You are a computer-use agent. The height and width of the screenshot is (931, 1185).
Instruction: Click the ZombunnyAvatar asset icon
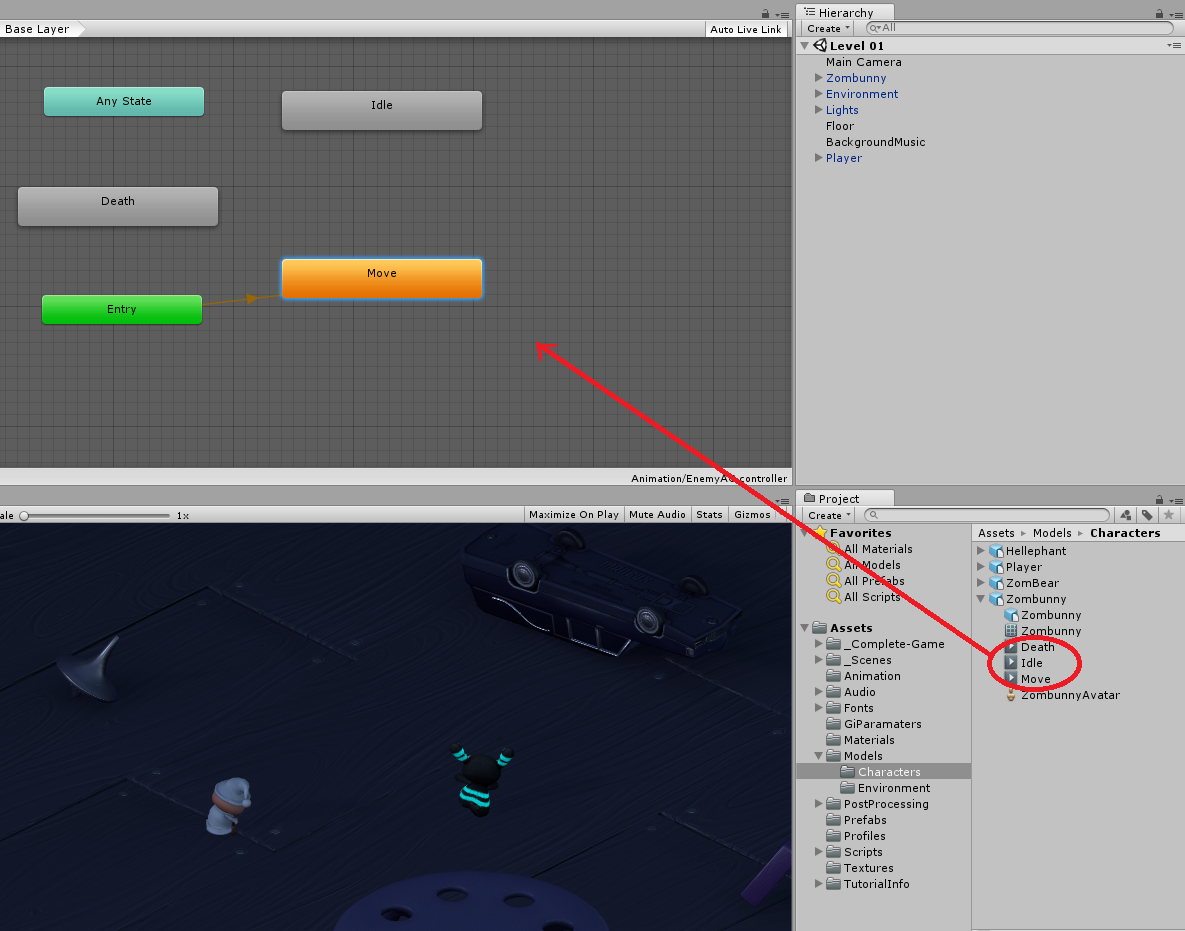tap(1011, 695)
